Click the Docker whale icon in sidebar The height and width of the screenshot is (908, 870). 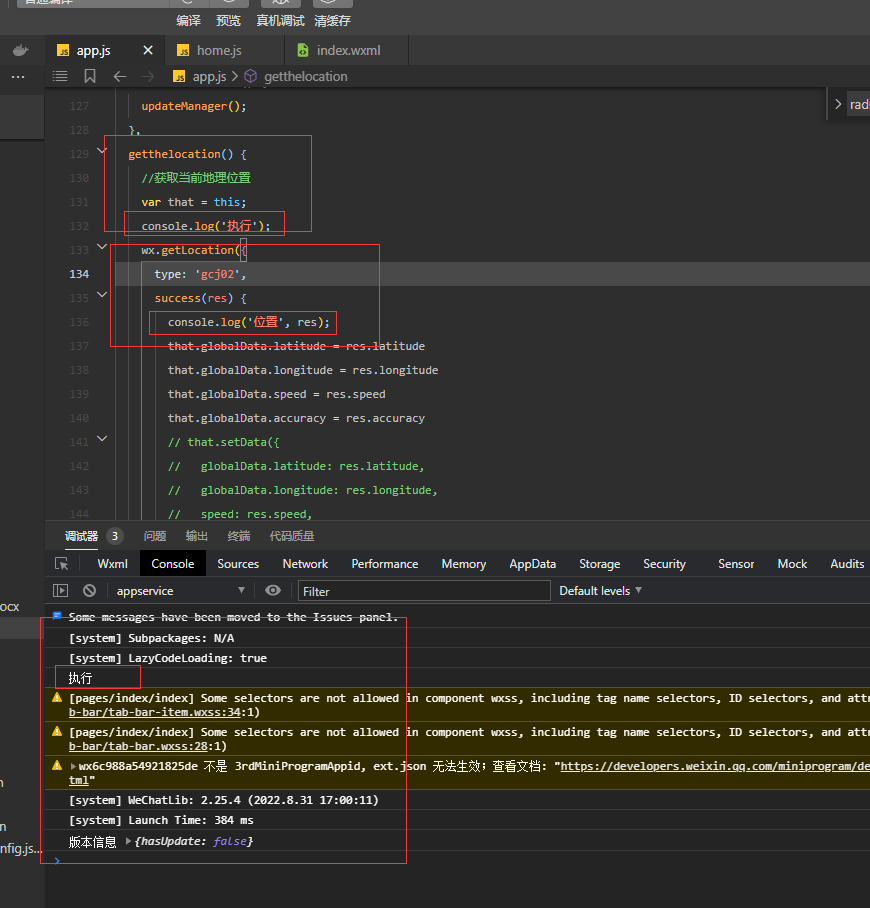click(20, 50)
